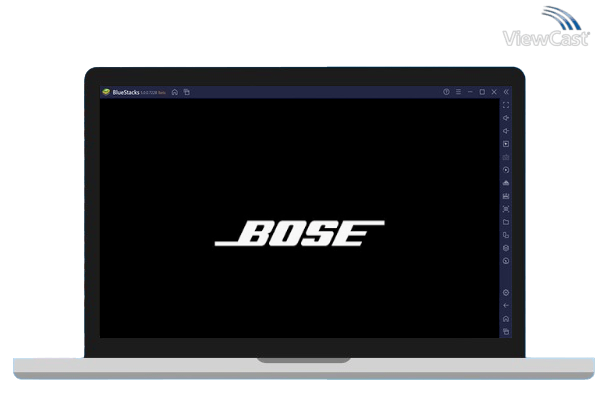Click the circular sync/rotate icon in sidebar
This screenshot has height=414, width=602.
(506, 170)
